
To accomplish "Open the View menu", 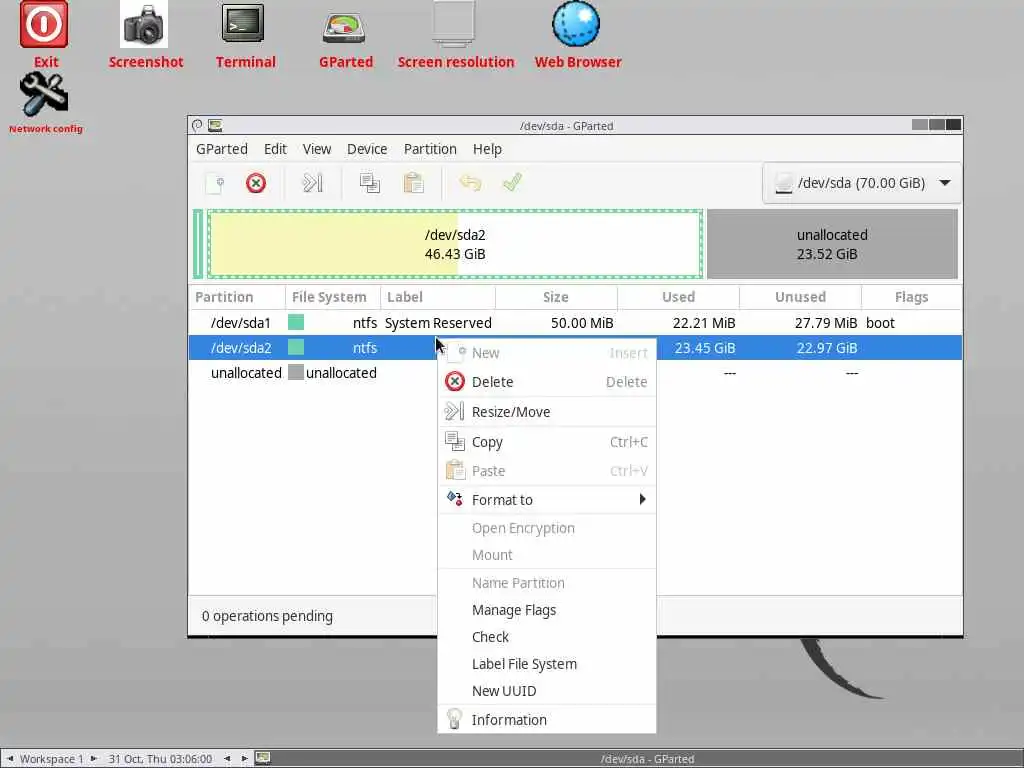I will 317,149.
